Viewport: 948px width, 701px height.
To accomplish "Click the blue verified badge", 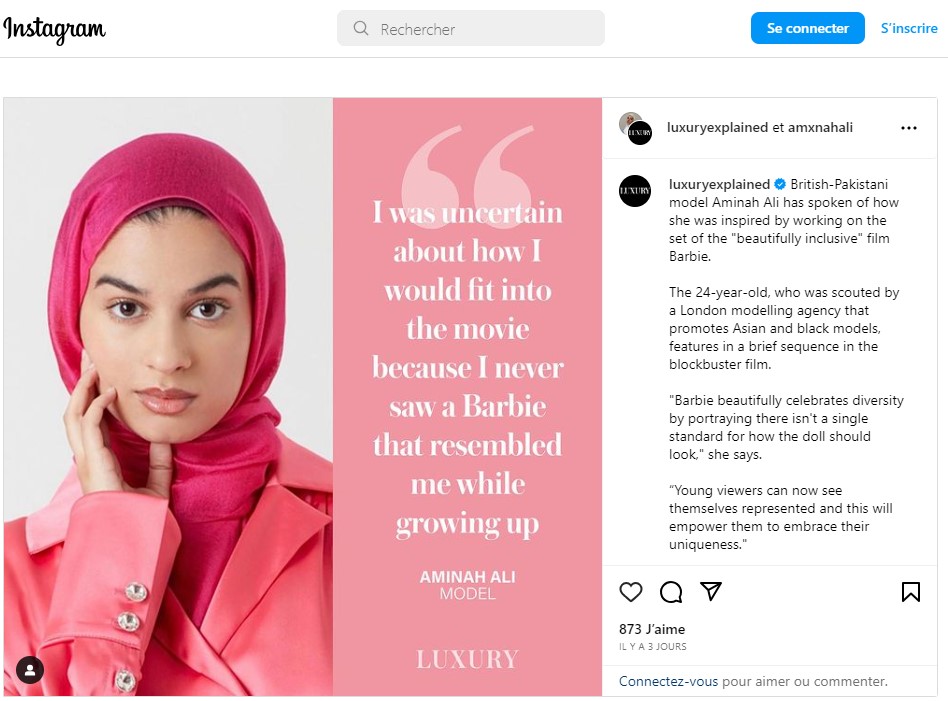I will point(780,184).
